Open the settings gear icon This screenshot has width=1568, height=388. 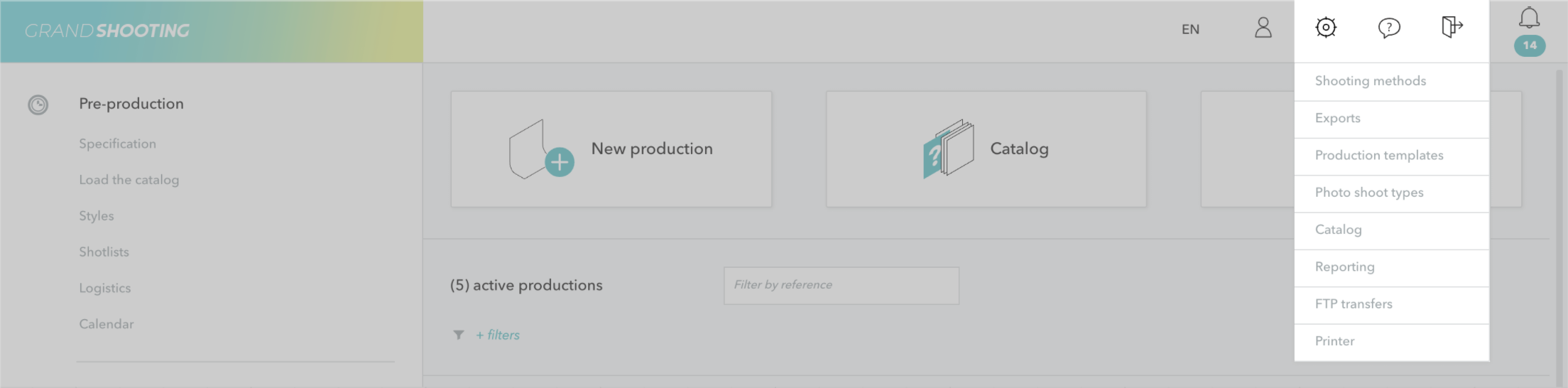click(1325, 28)
